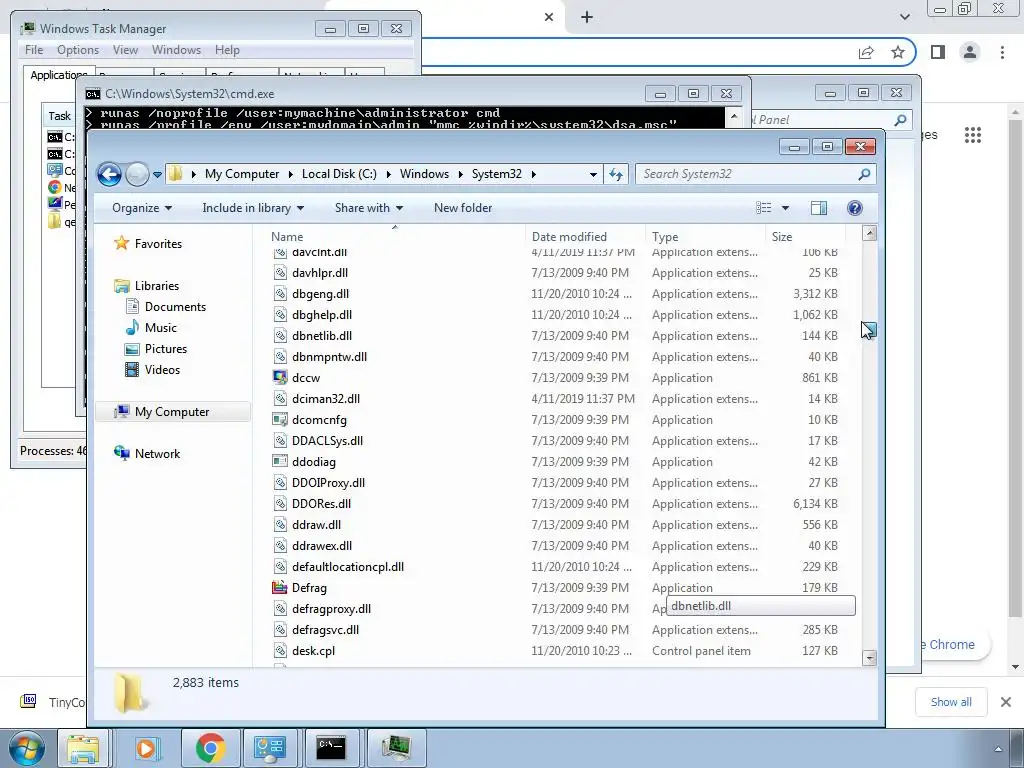Image resolution: width=1024 pixels, height=768 pixels.
Task: Select dbnmpntw.dll file icon
Action: tap(280, 357)
